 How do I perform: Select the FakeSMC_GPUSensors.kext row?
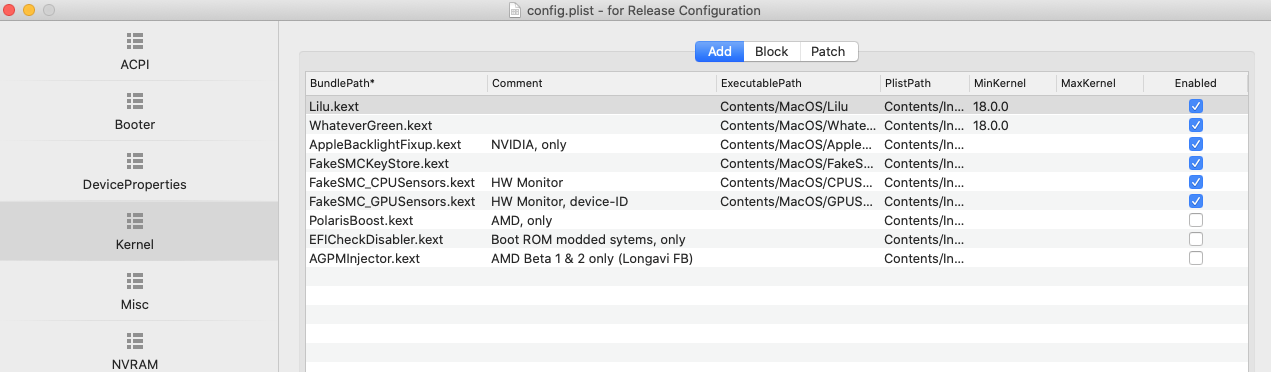[776, 201]
